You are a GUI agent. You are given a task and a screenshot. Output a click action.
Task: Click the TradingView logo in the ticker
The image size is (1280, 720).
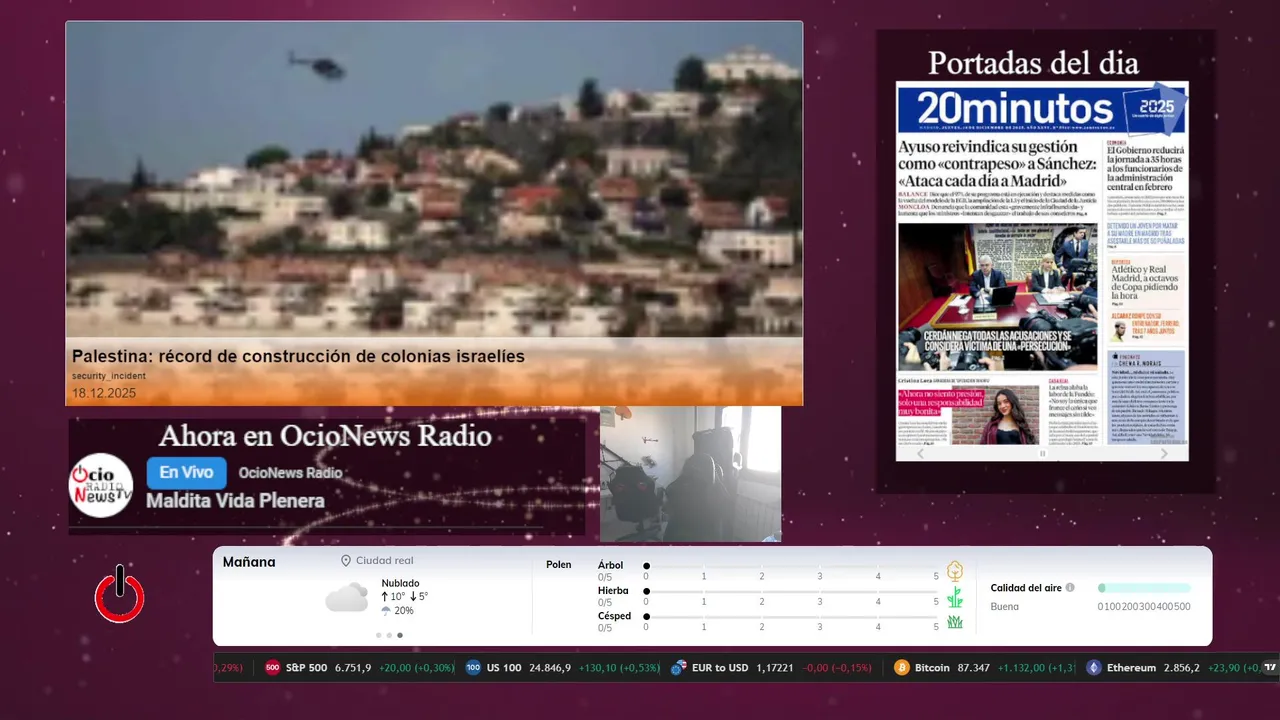(x=1271, y=668)
